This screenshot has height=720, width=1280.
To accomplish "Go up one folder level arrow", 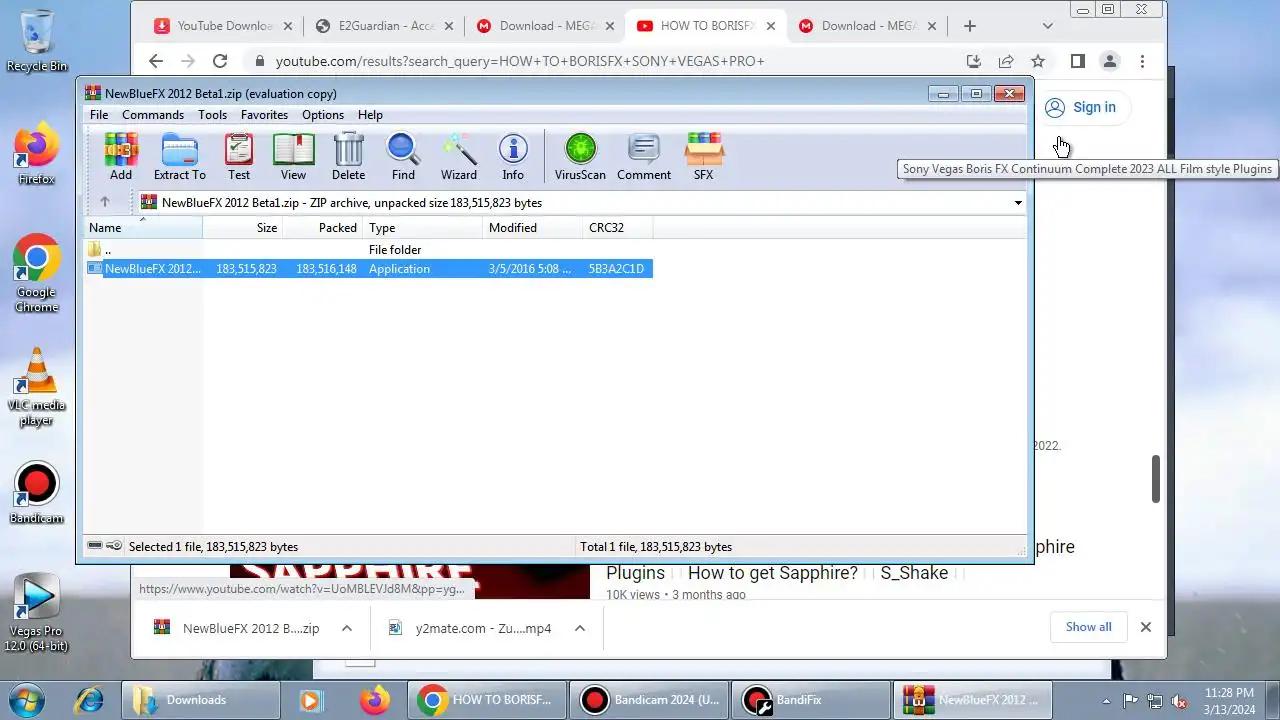I will [x=104, y=202].
